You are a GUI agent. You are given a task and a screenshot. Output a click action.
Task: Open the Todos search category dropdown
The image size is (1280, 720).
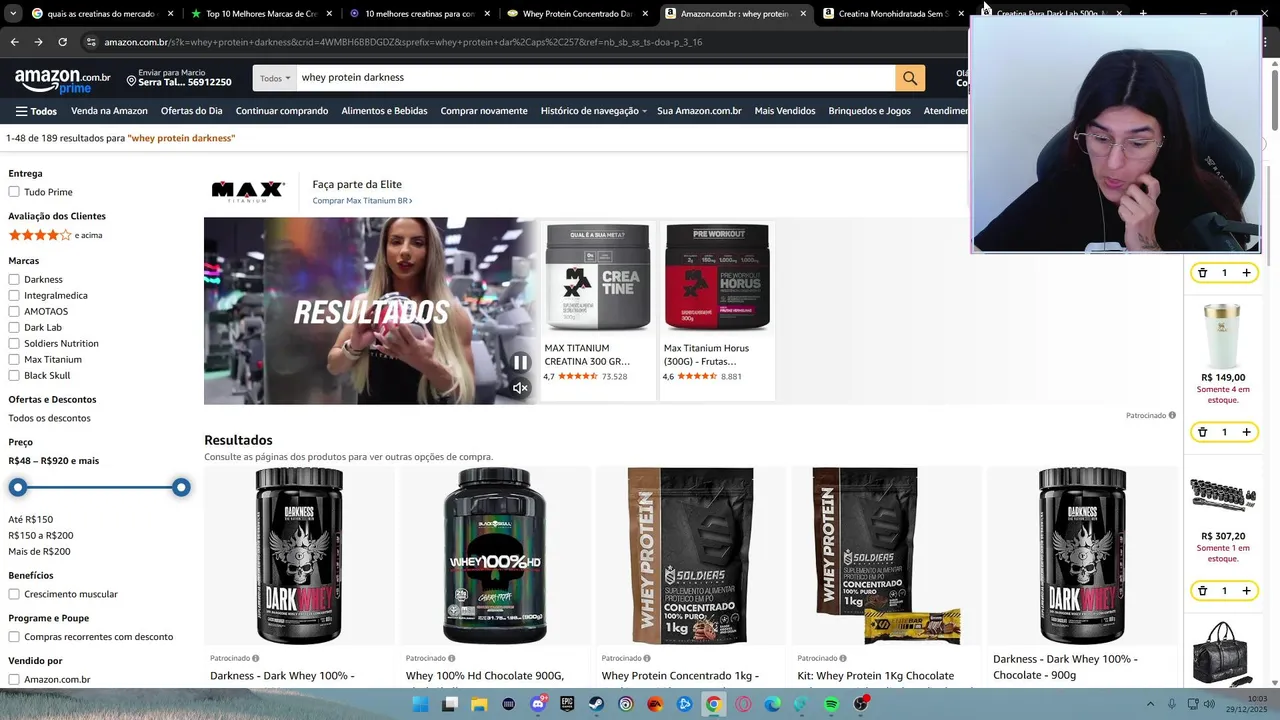[275, 78]
